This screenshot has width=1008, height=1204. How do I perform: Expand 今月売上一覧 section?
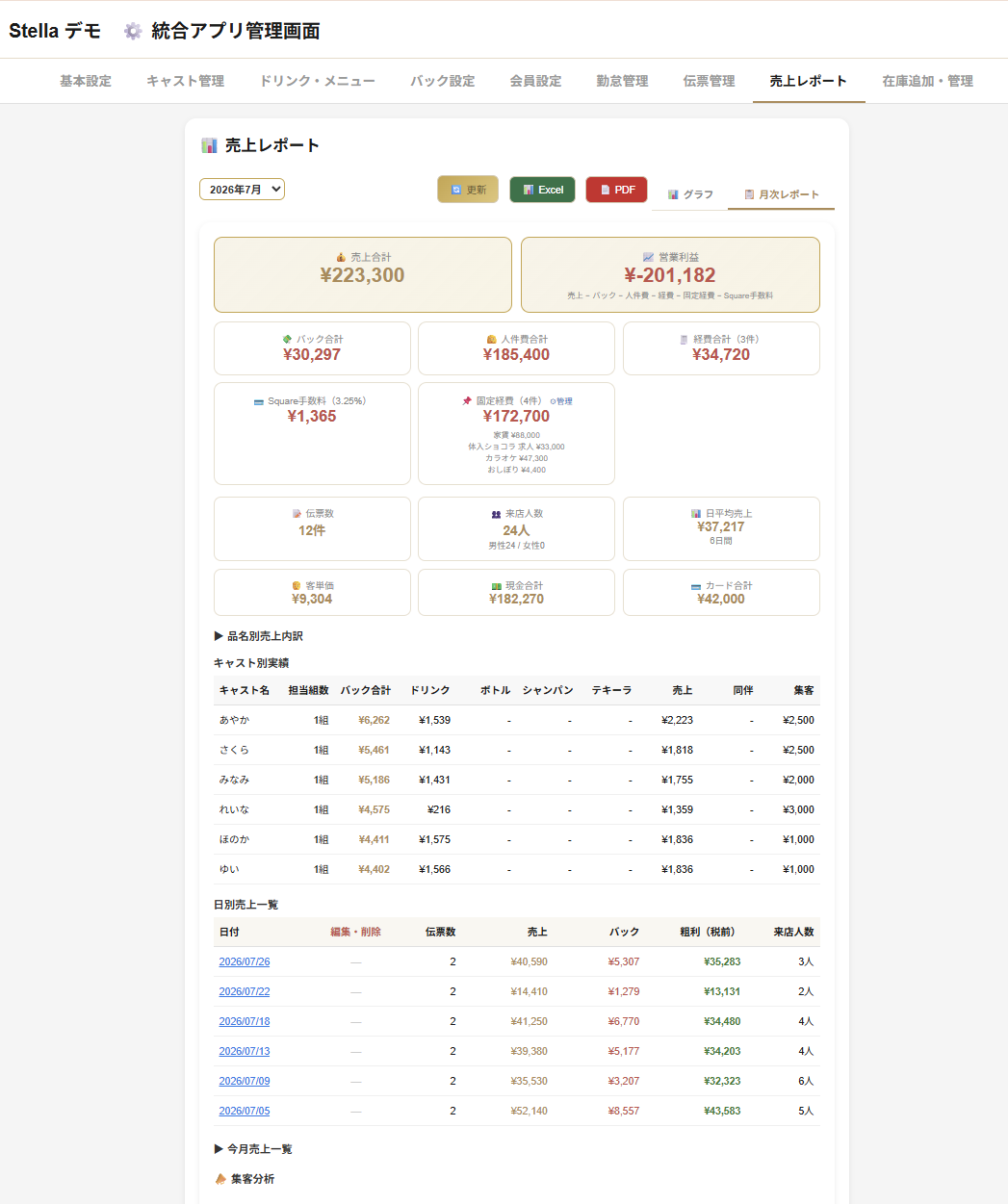pyautogui.click(x=253, y=1149)
